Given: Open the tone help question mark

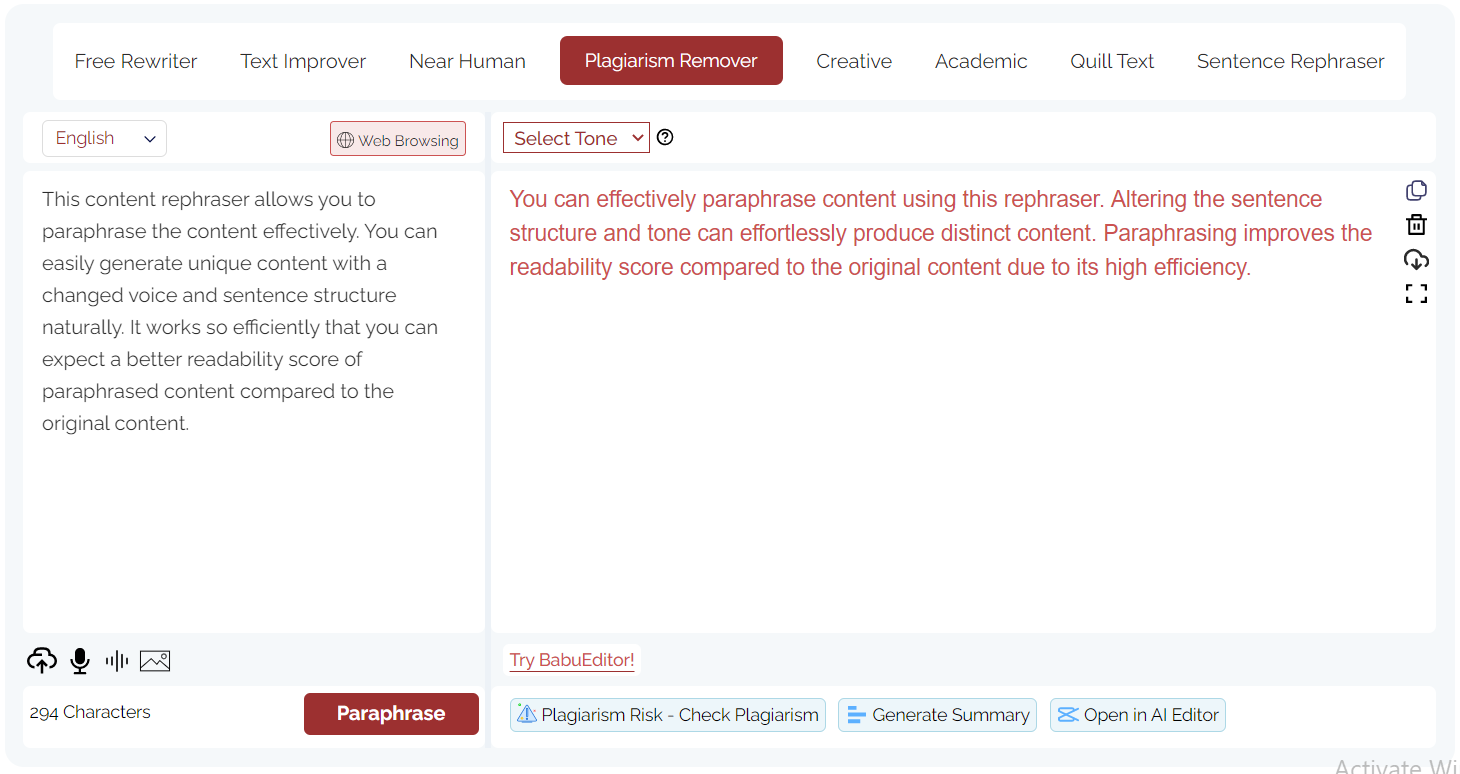Looking at the screenshot, I should click(665, 137).
